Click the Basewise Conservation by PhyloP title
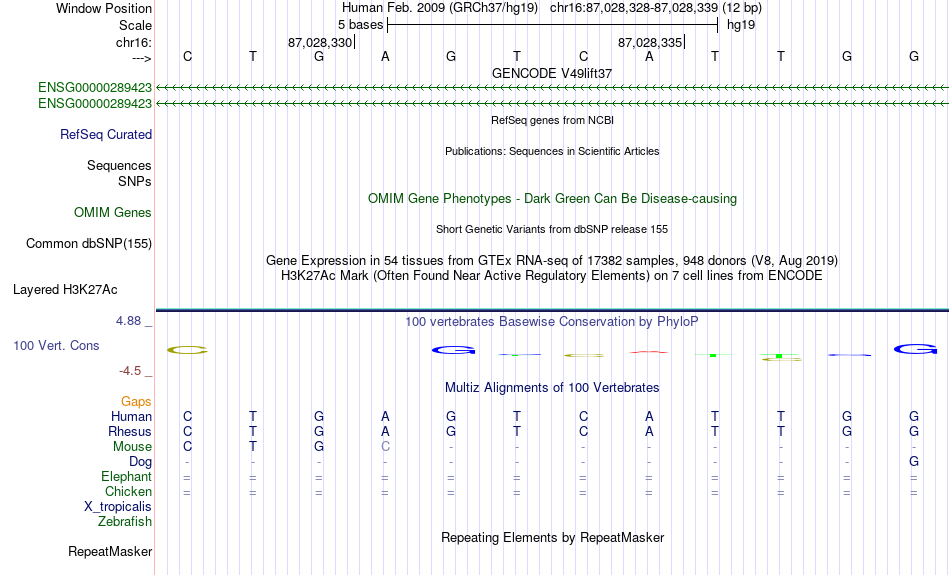Image resolution: width=950 pixels, height=575 pixels. (552, 322)
